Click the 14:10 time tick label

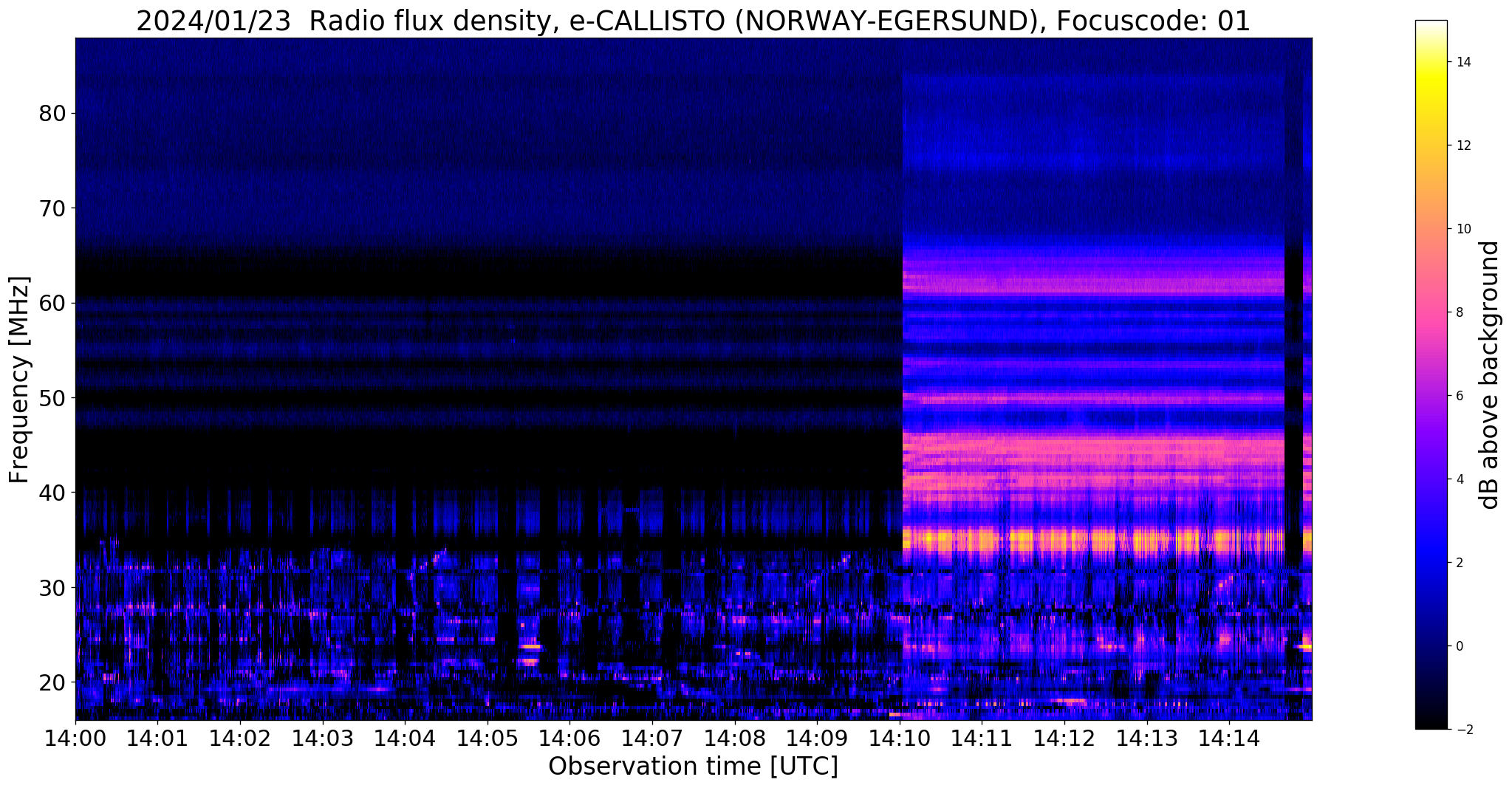900,737
